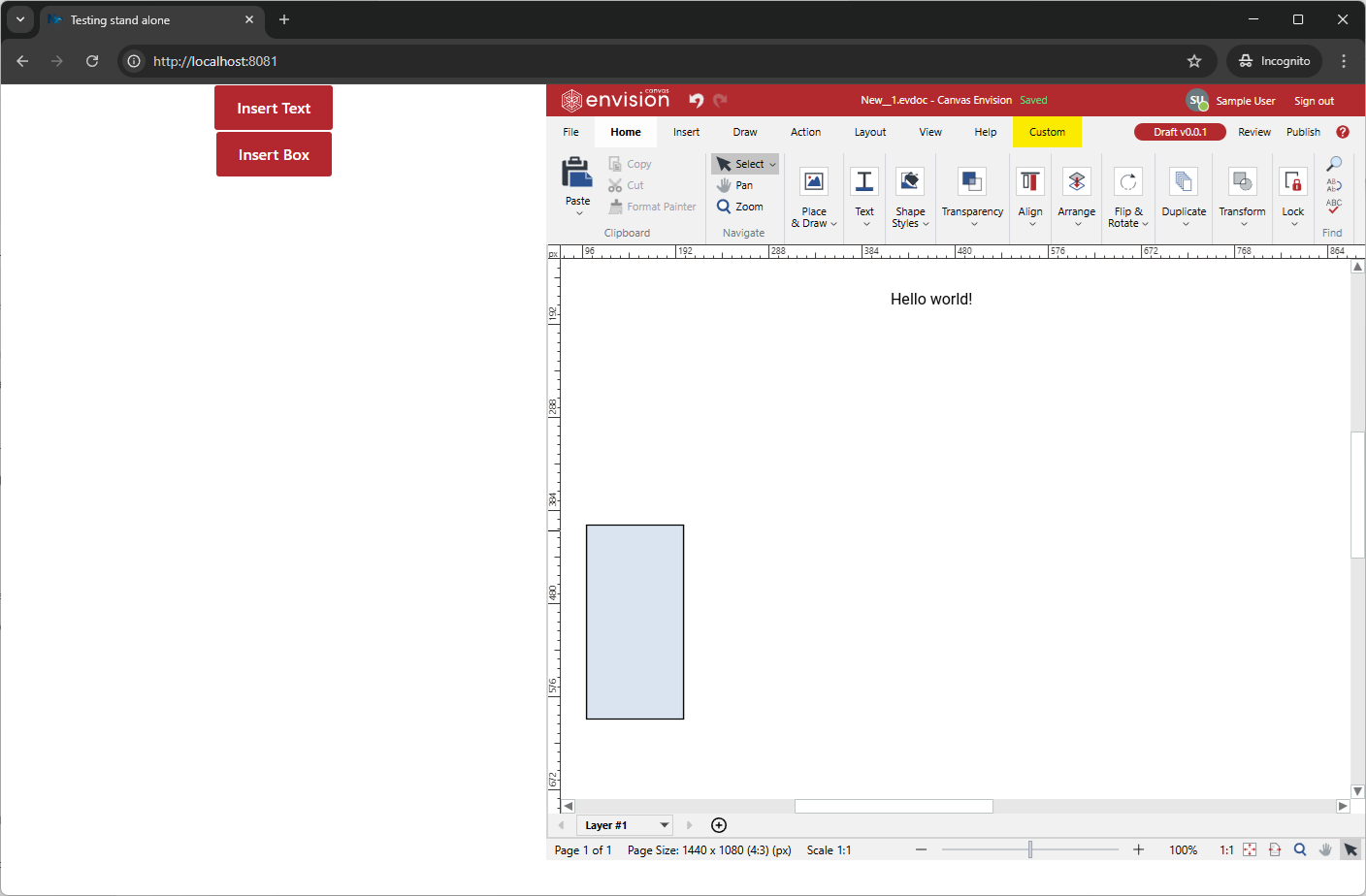Click the Place & Draw image icon
The width and height of the screenshot is (1366, 896).
(x=813, y=181)
